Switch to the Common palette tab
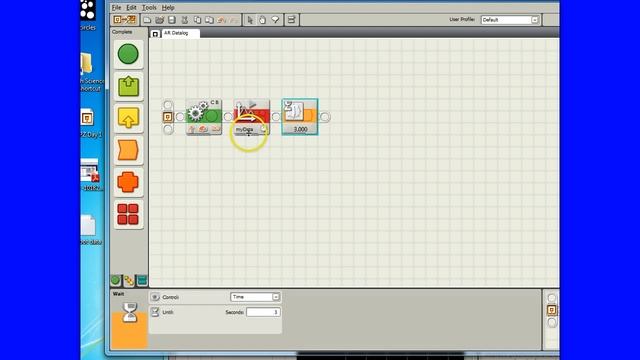Screen dimensions: 640x360 pyautogui.click(x=116, y=280)
